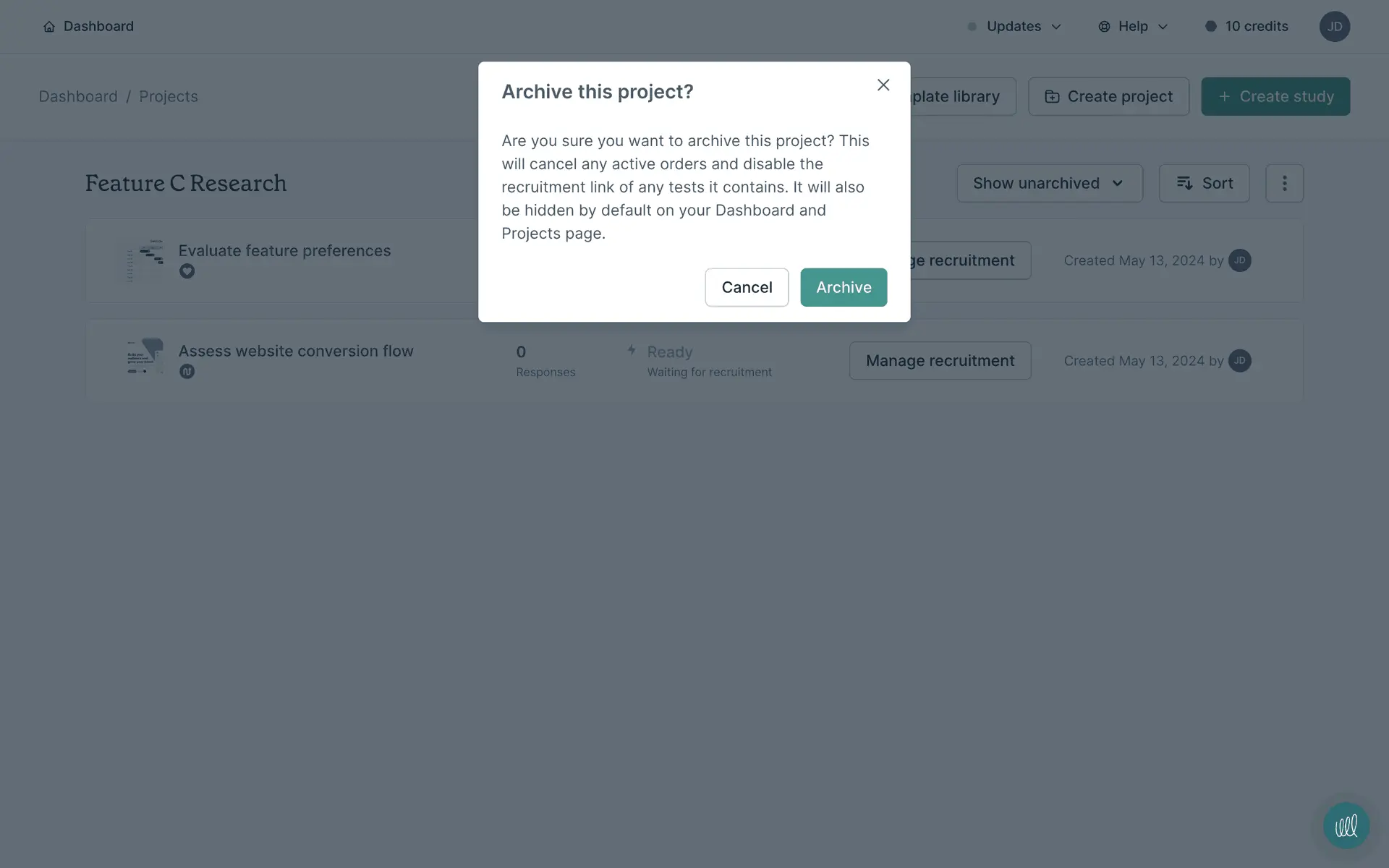
Task: Close the archive dialog with X icon
Action: pyautogui.click(x=883, y=85)
